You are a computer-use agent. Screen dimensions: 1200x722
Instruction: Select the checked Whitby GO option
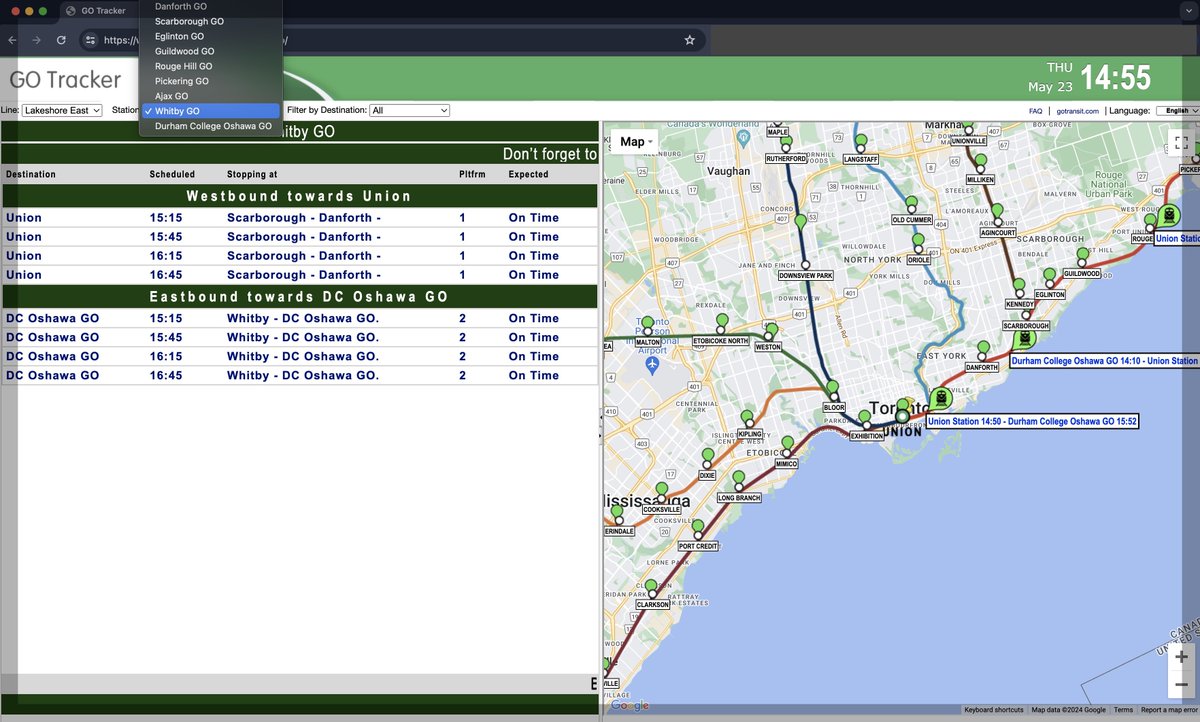[210, 111]
